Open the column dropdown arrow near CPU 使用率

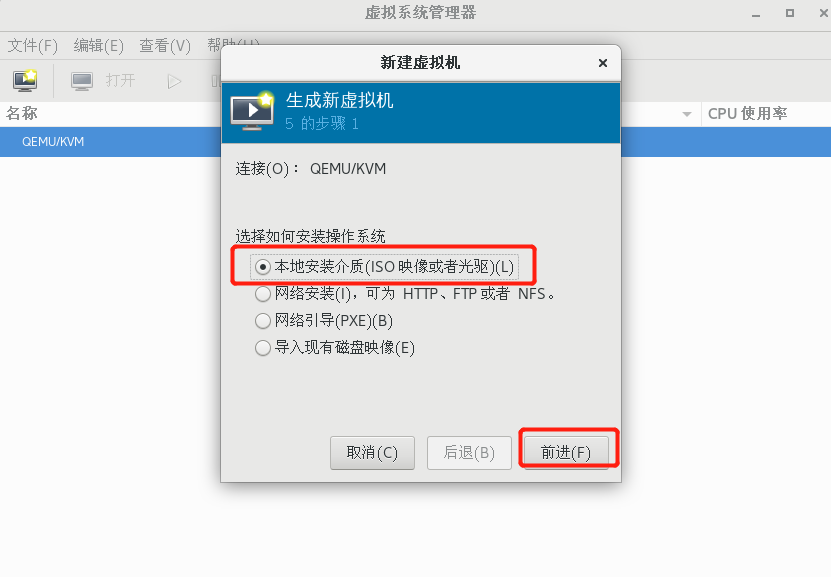pyautogui.click(x=687, y=114)
